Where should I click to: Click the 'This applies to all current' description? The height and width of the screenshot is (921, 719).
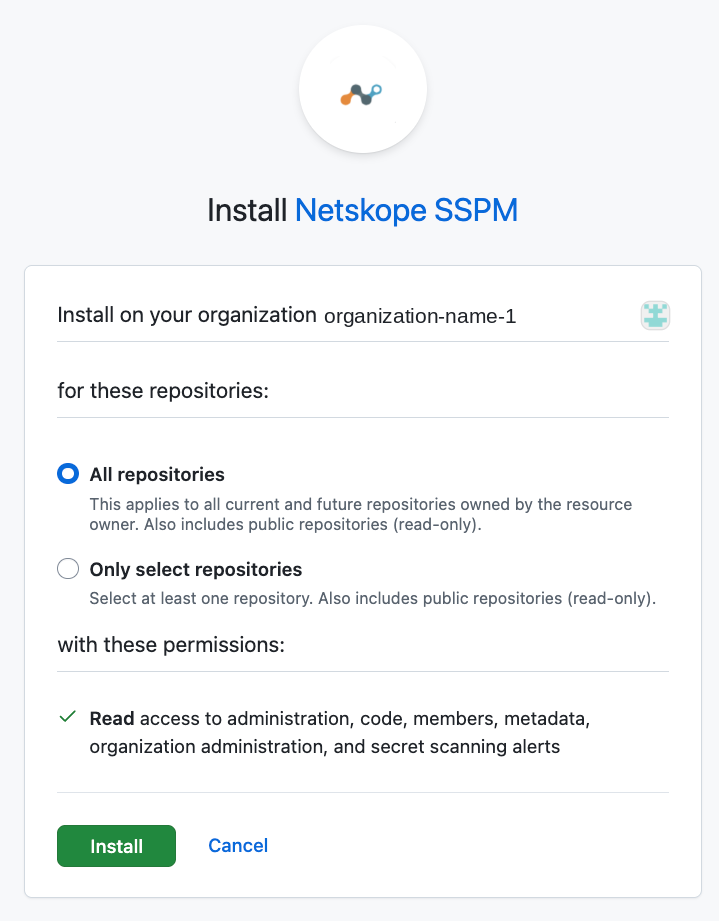(x=361, y=514)
